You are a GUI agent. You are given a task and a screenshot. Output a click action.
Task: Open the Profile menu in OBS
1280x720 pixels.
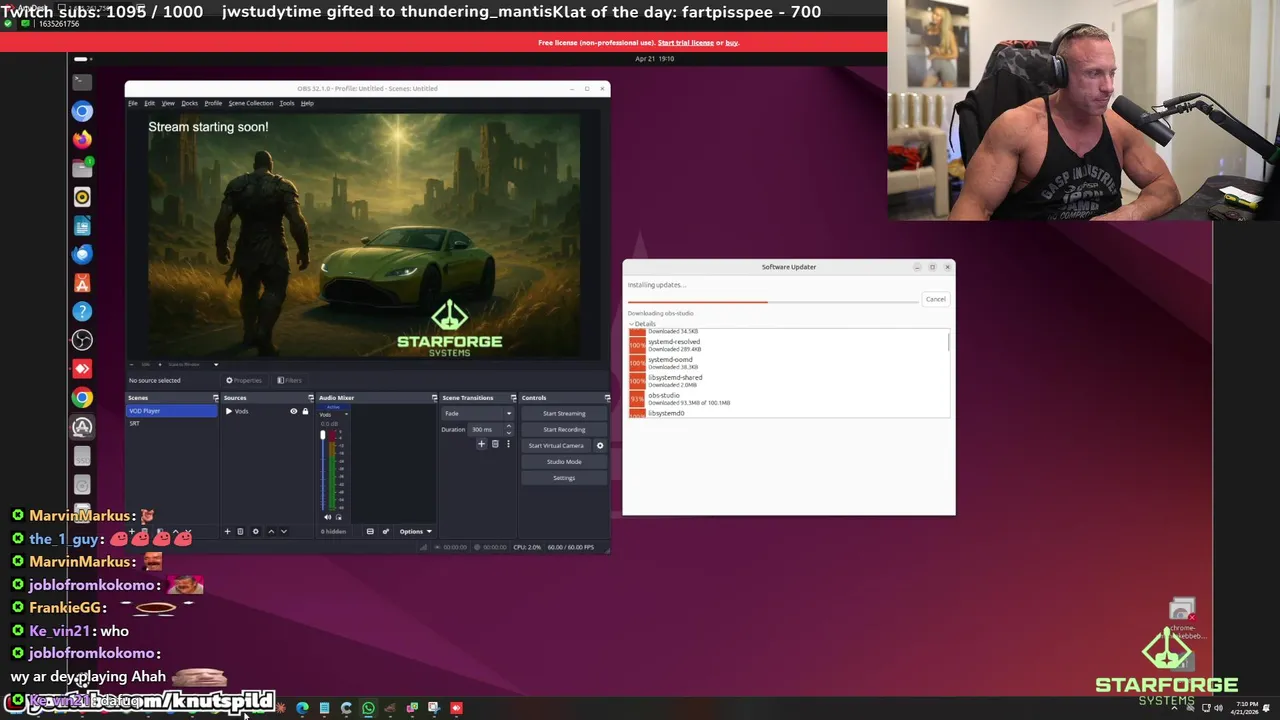(x=213, y=103)
